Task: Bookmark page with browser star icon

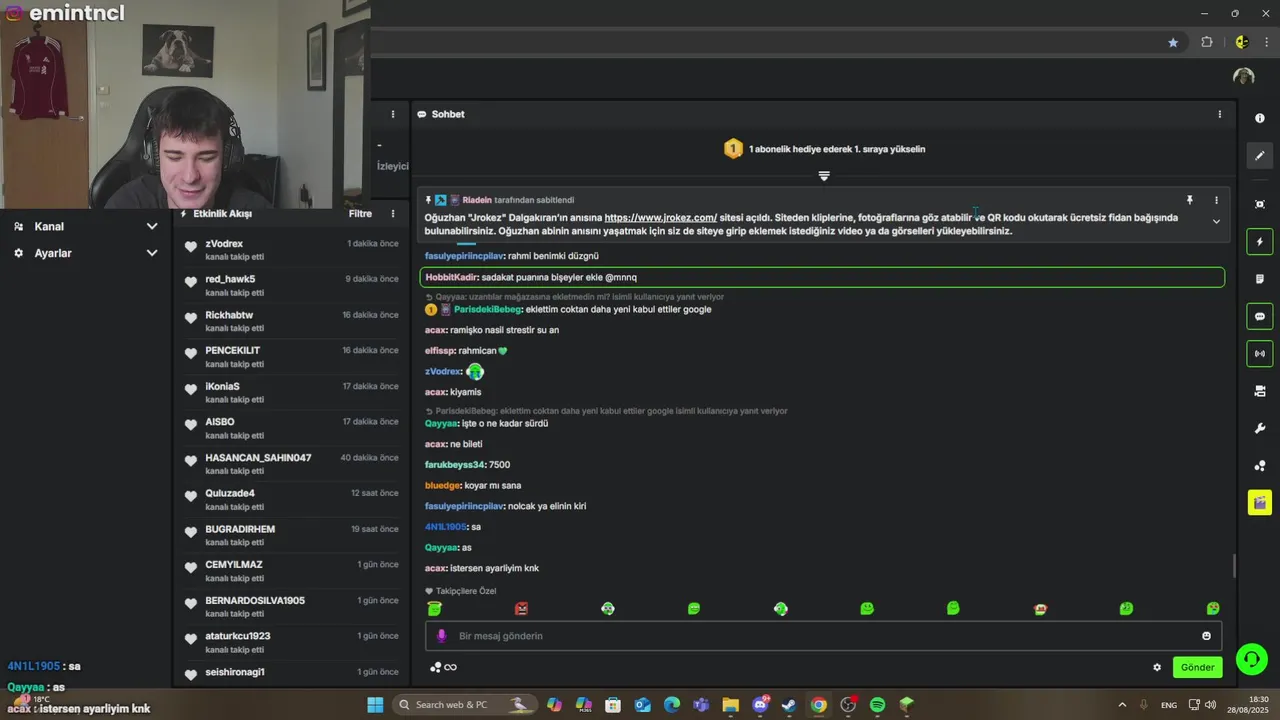Action: click(x=1173, y=42)
